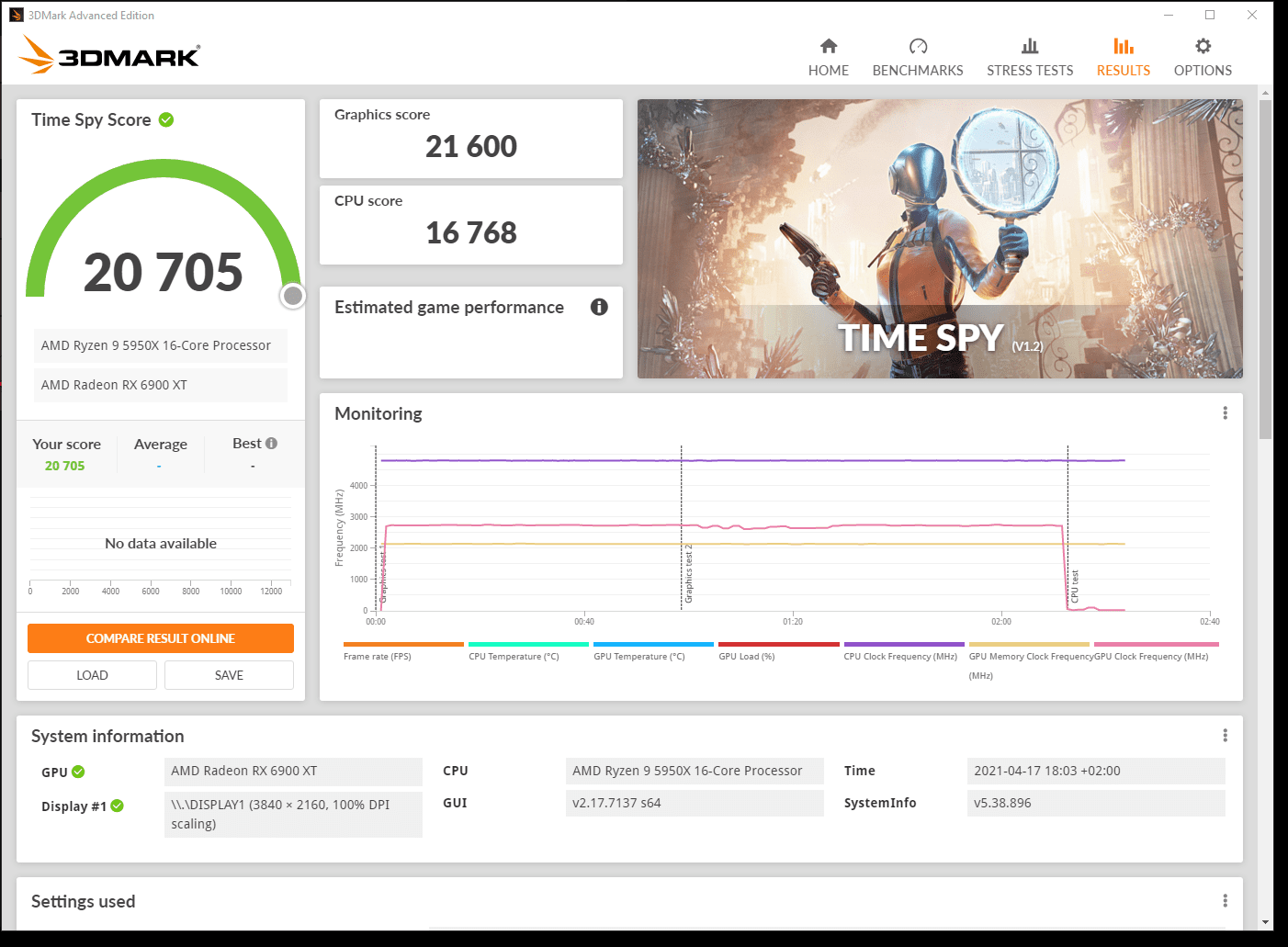Click Your score value 20 705

(64, 466)
